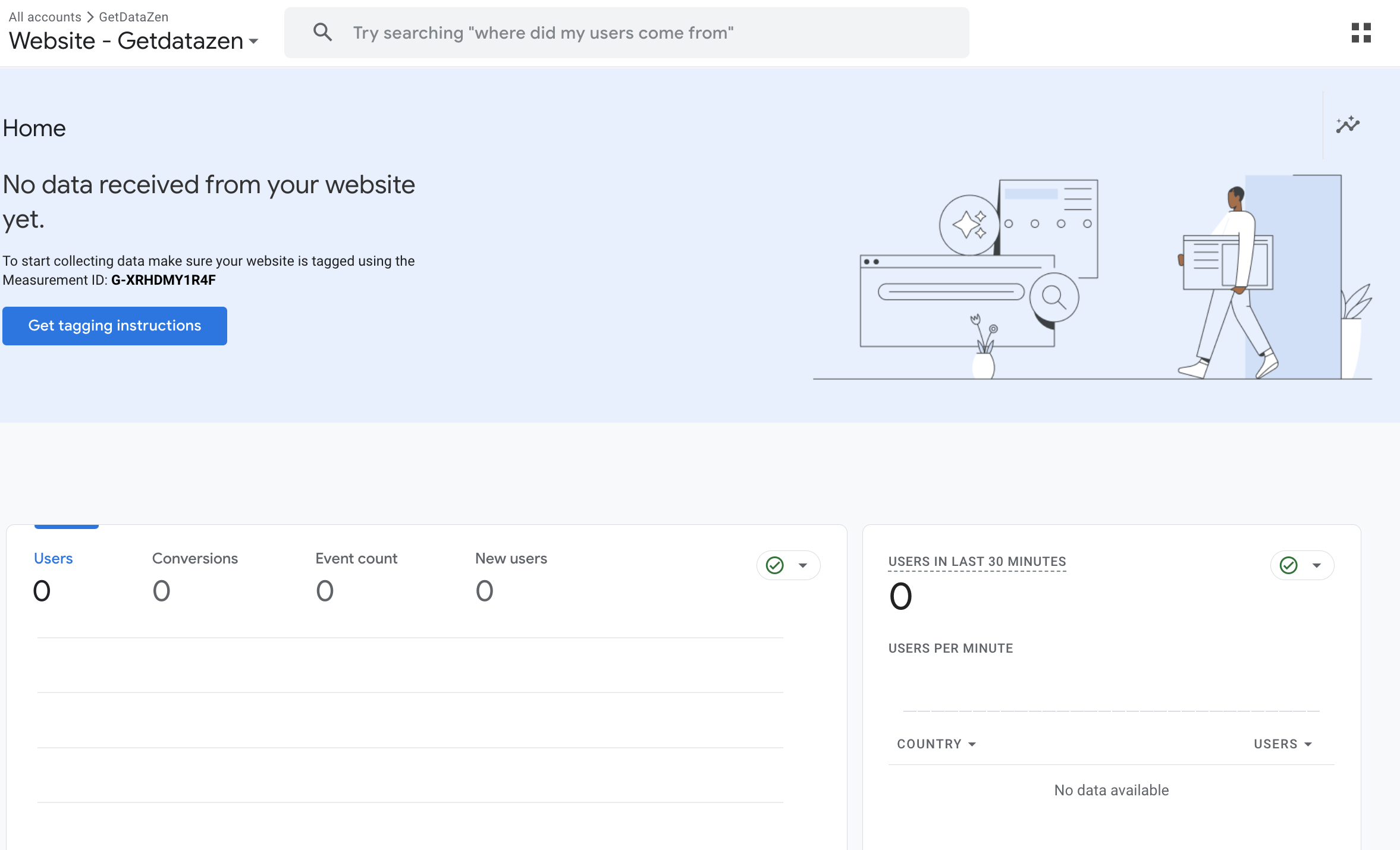Open the GetDataZen account breadcrumb
The height and width of the screenshot is (850, 1400).
click(133, 17)
